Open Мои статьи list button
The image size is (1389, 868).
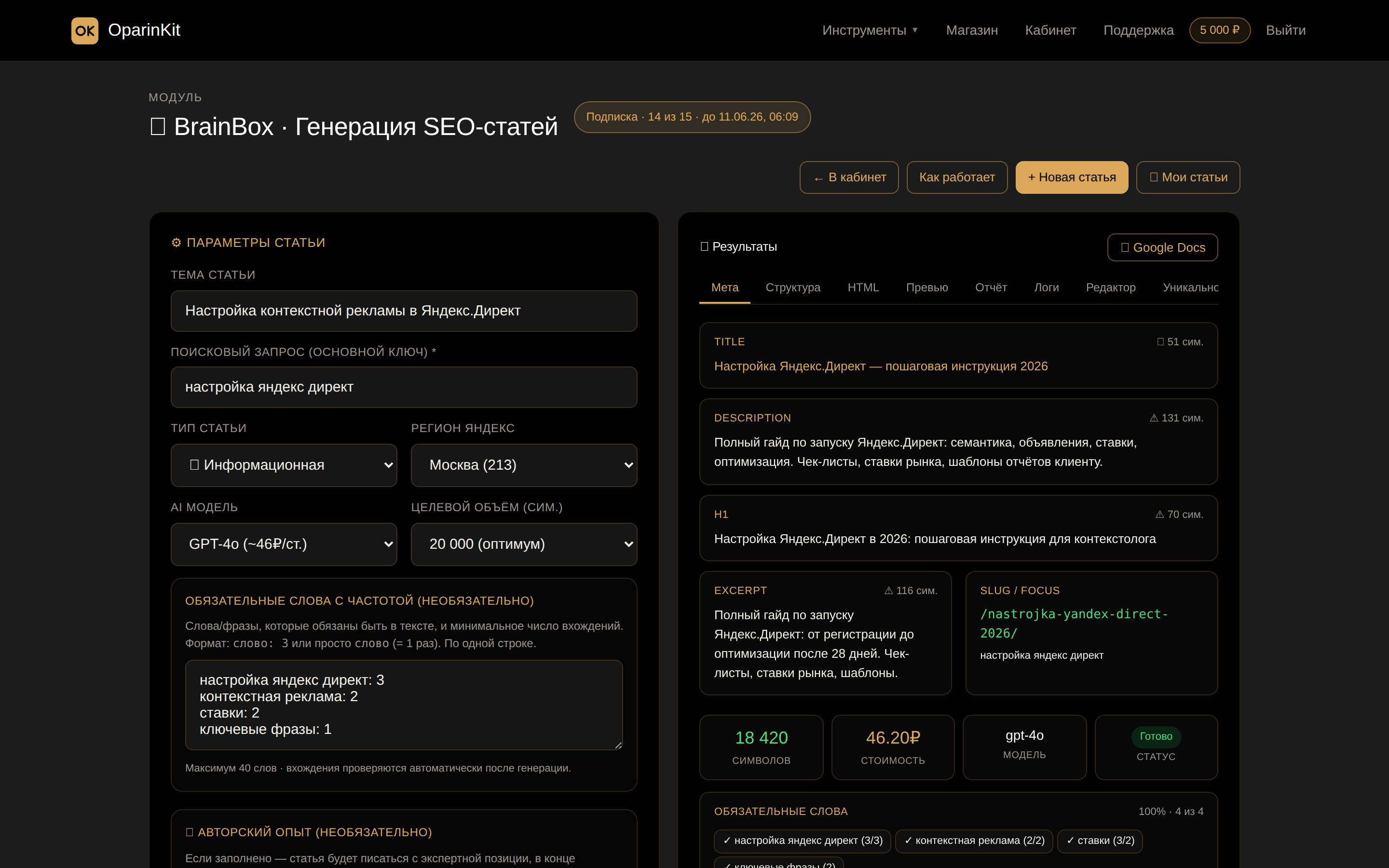(x=1187, y=177)
